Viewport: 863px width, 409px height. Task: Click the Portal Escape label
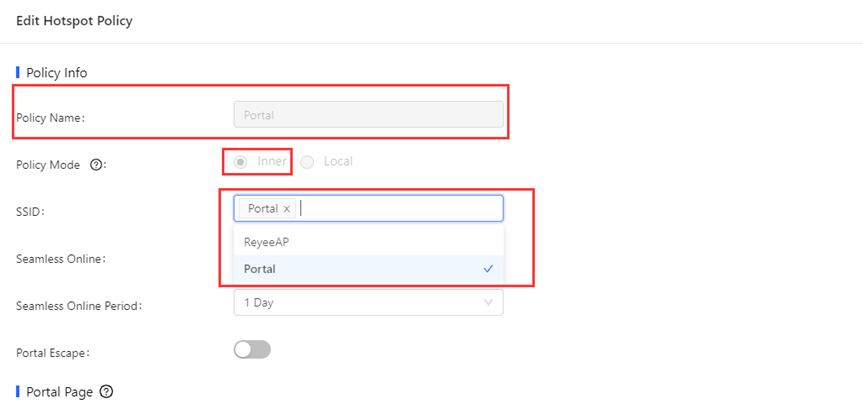coord(53,353)
